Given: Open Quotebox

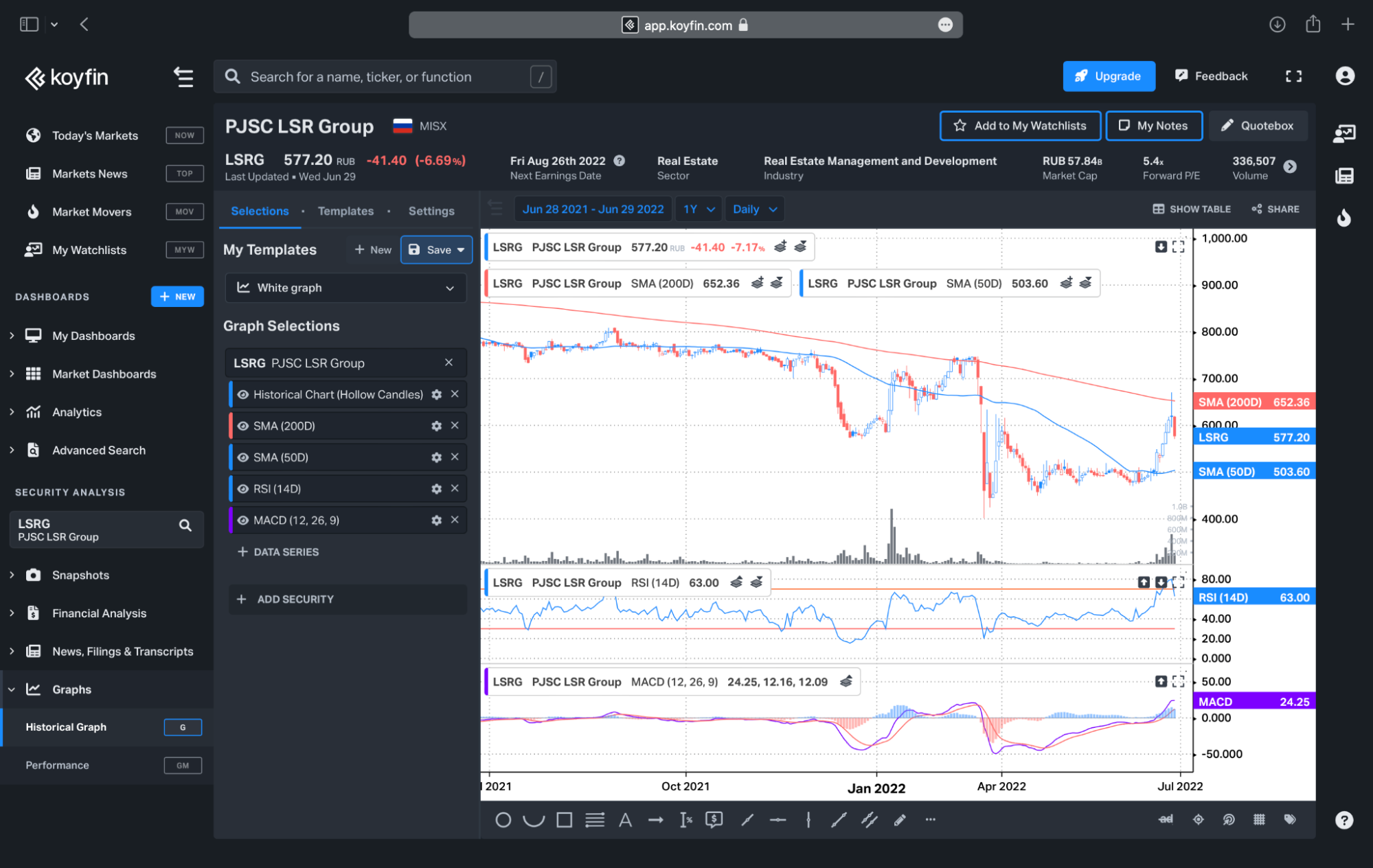Looking at the screenshot, I should [1258, 126].
